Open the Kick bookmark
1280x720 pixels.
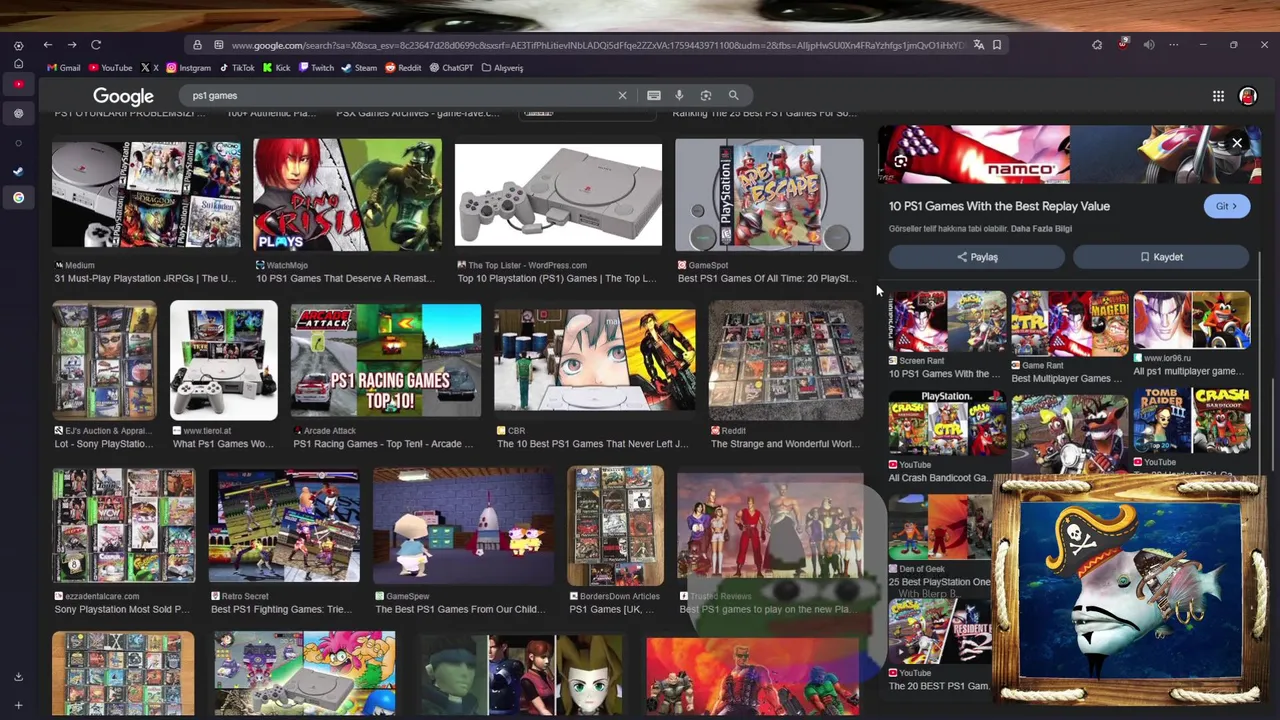pos(276,68)
